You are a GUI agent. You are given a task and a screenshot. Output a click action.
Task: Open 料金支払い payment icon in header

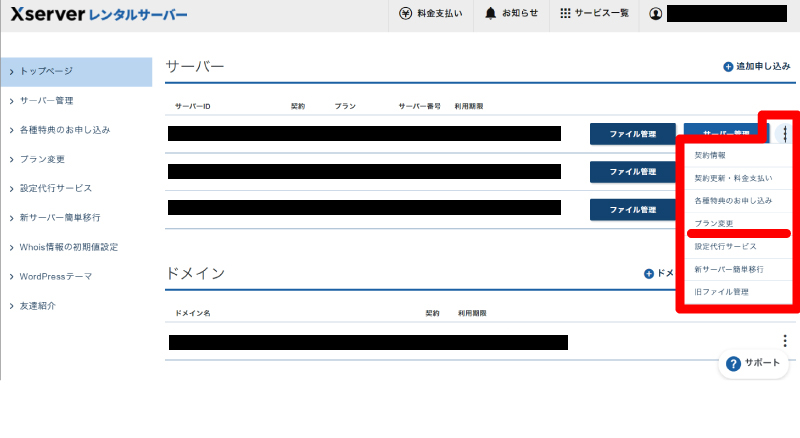(x=405, y=15)
